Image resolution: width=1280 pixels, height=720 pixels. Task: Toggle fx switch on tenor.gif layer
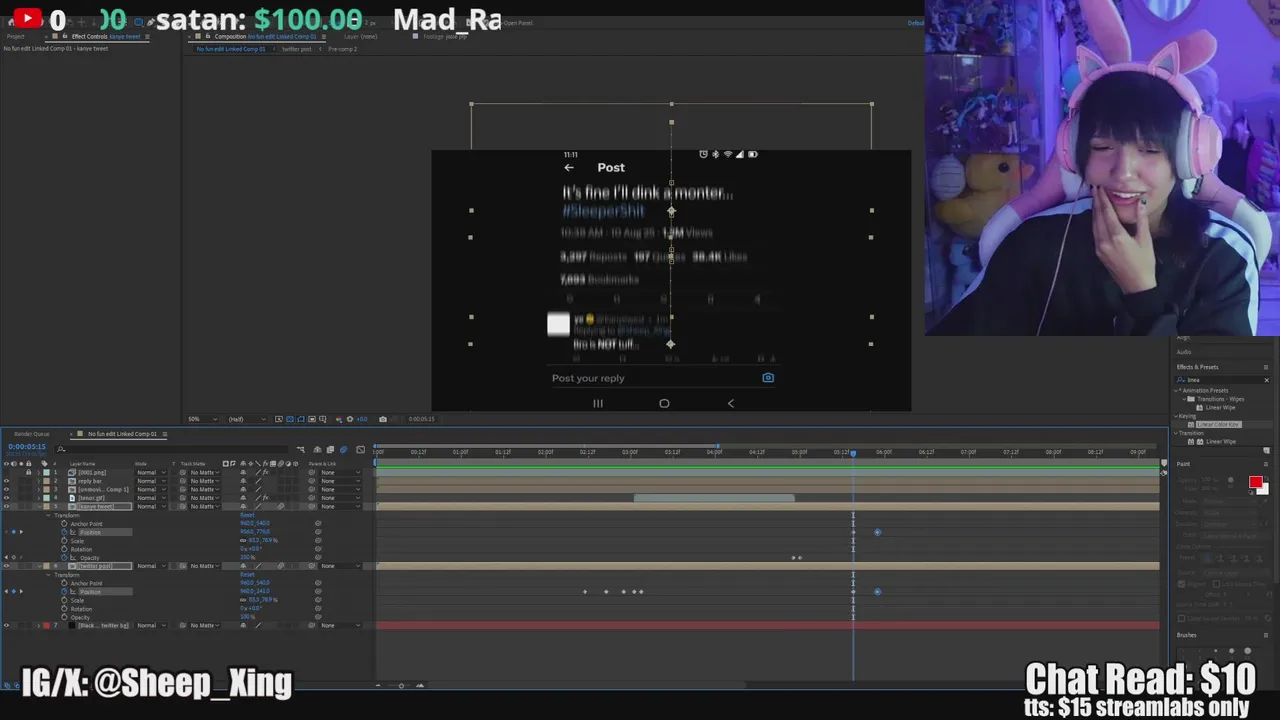267,498
